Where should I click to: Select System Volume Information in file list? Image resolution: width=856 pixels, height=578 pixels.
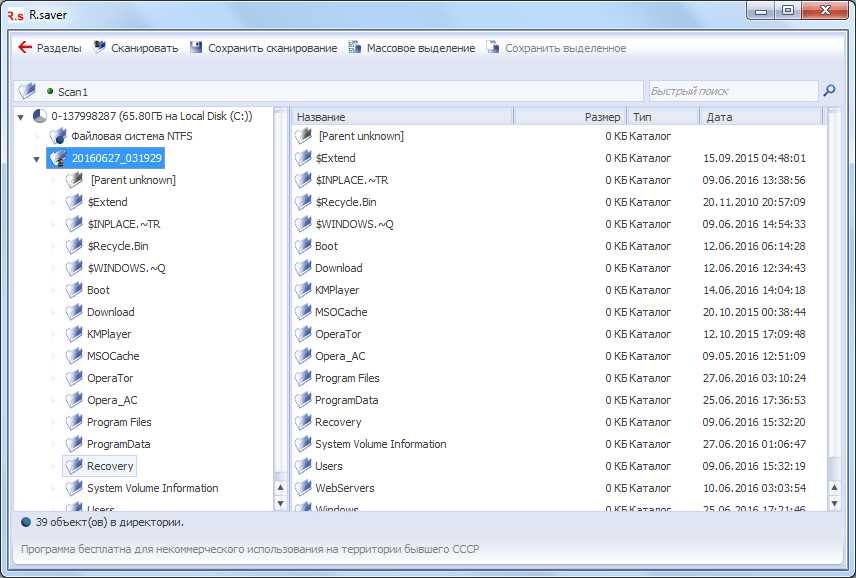point(380,444)
